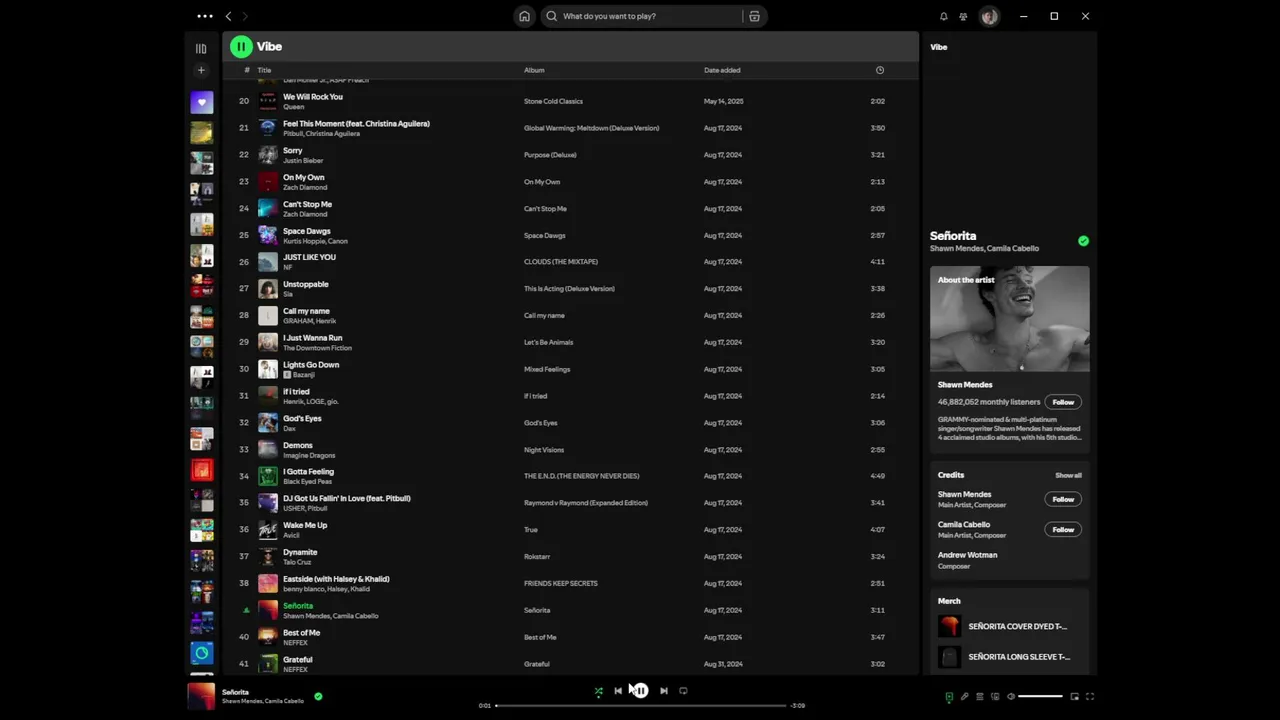Expand Your Library sidebar
The height and width of the screenshot is (720, 1280).
201,48
